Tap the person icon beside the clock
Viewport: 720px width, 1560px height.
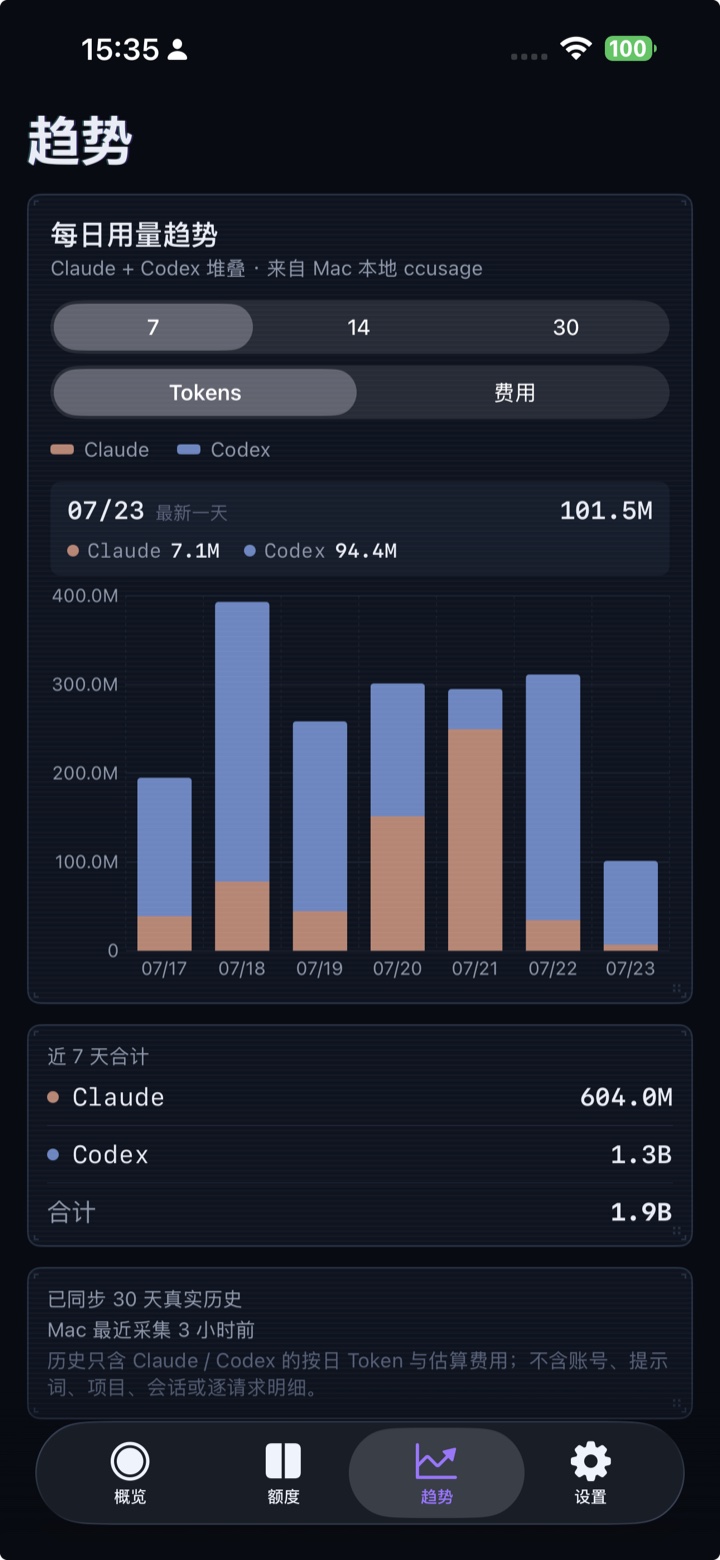pos(177,49)
